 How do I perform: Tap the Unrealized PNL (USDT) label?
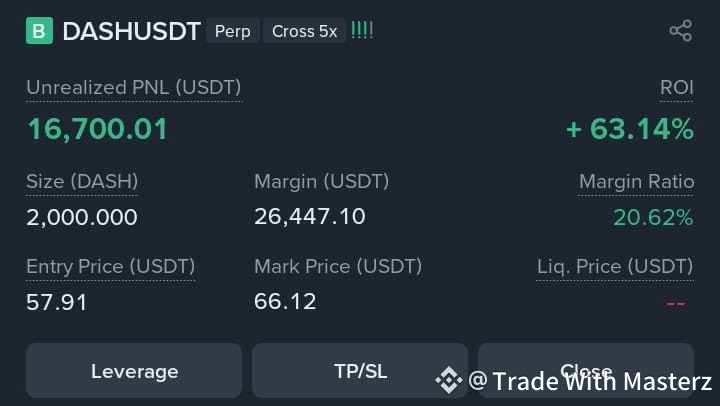click(134, 88)
